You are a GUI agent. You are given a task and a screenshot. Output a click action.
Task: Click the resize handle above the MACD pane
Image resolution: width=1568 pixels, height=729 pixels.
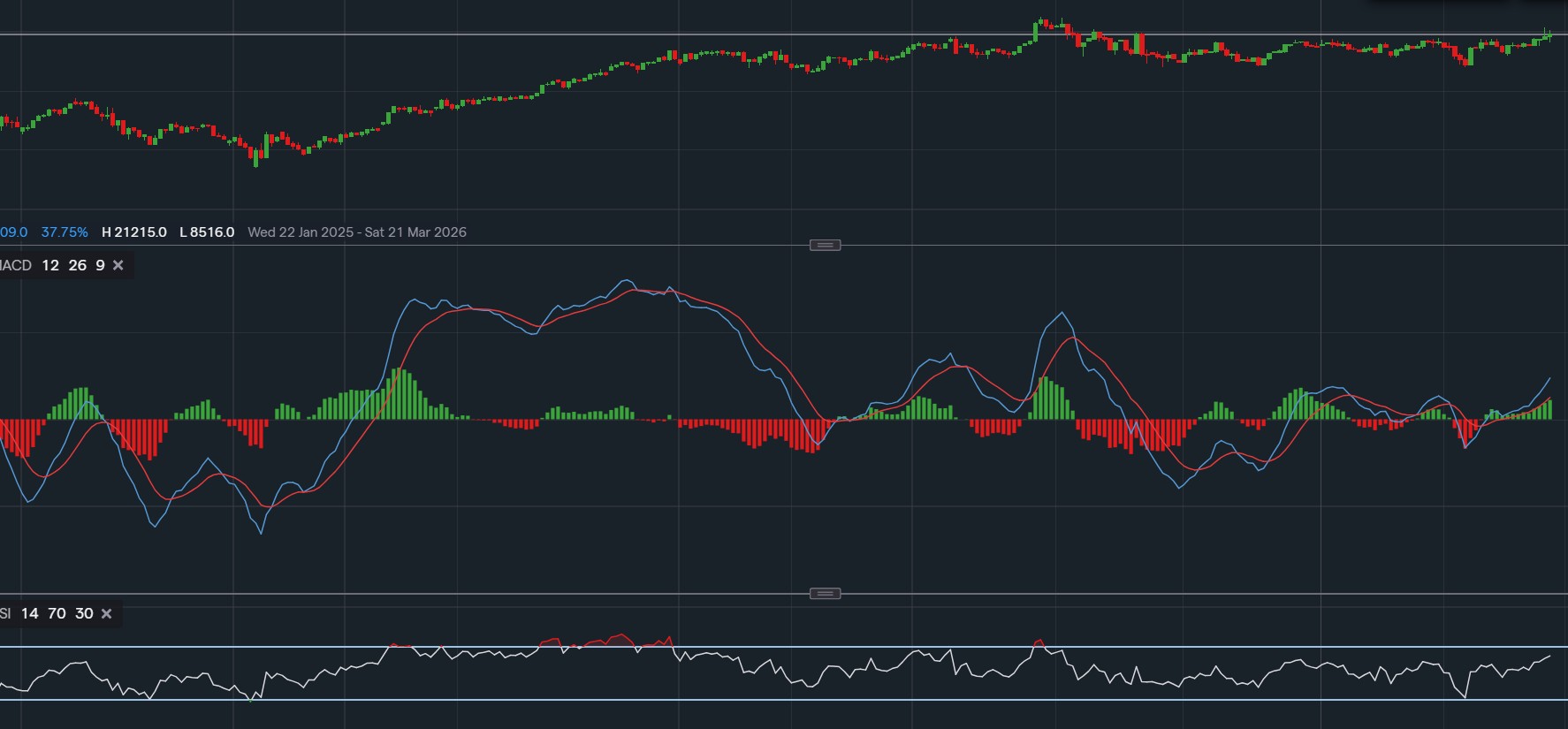pyautogui.click(x=825, y=245)
